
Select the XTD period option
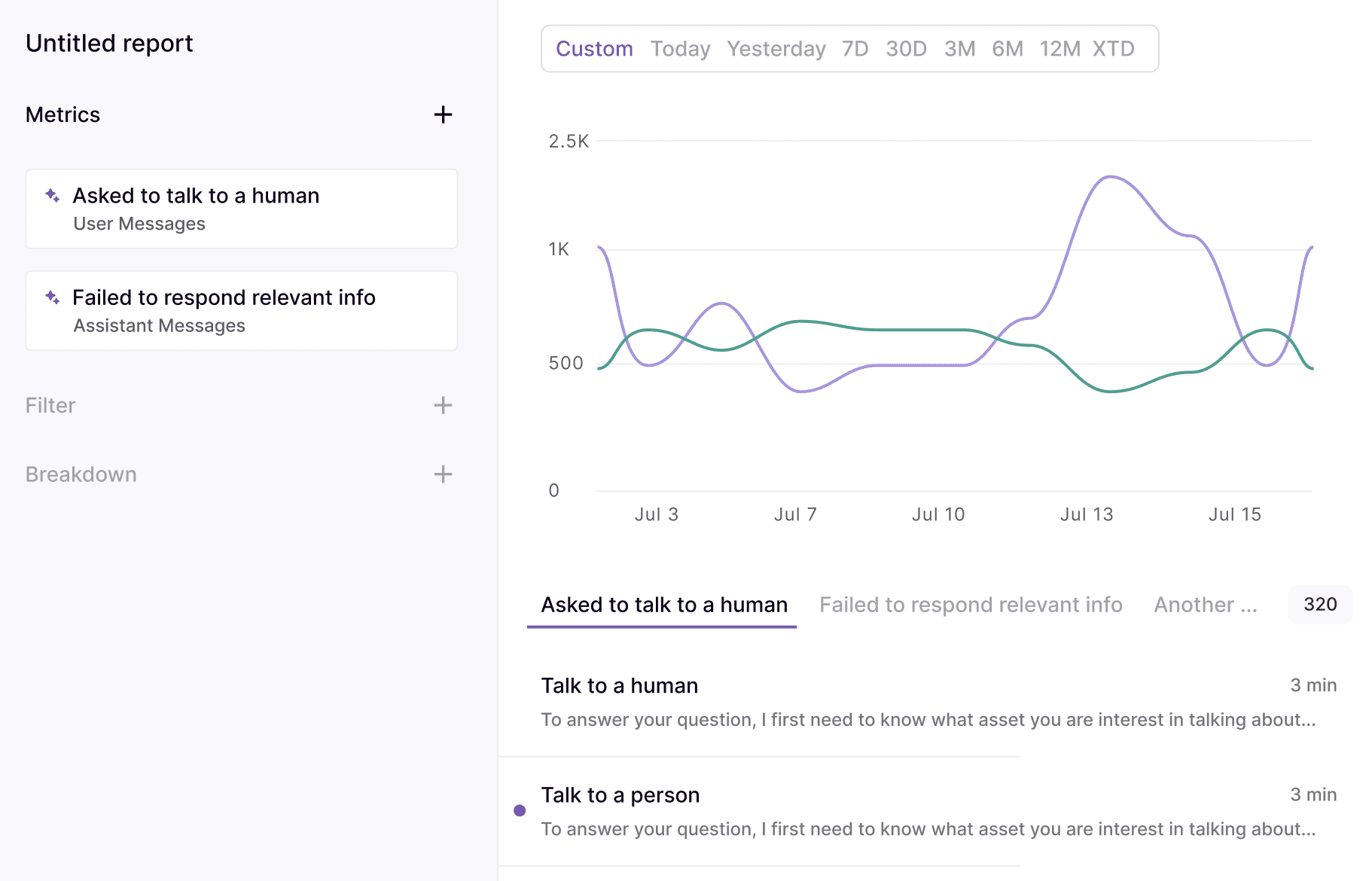(x=1114, y=48)
